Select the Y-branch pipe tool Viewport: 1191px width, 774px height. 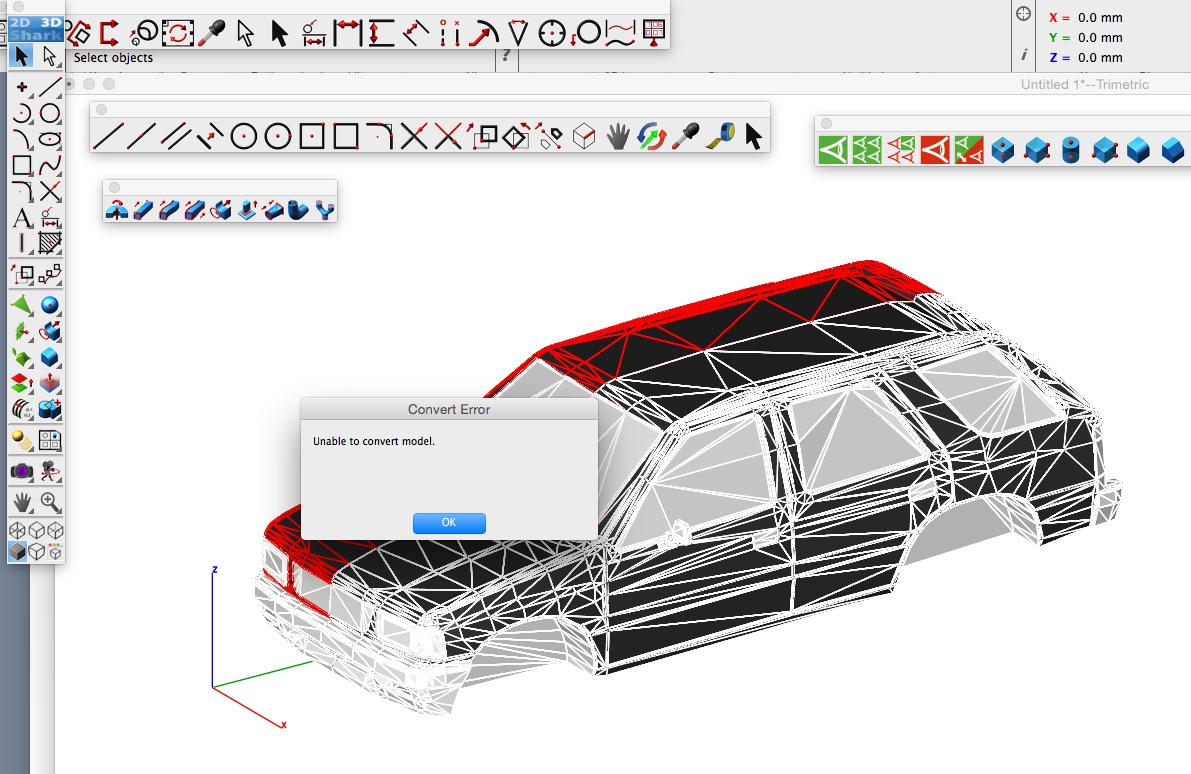coord(324,210)
